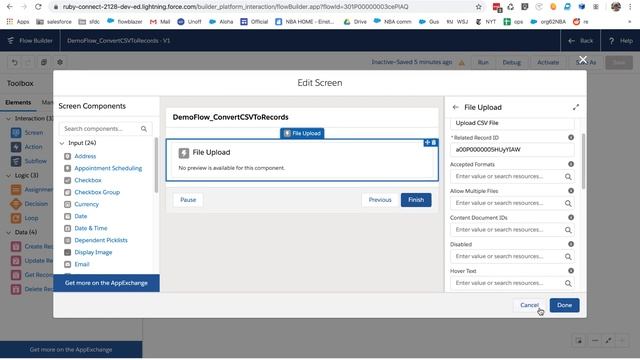Select the Elements tab in Toolbox
640x360 pixels.
coord(18,102)
